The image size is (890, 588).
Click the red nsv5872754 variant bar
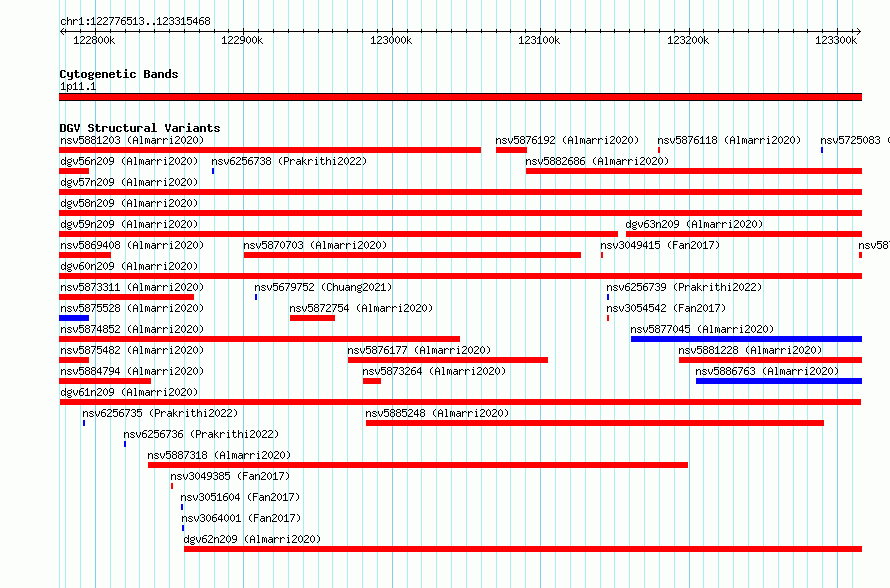312,318
